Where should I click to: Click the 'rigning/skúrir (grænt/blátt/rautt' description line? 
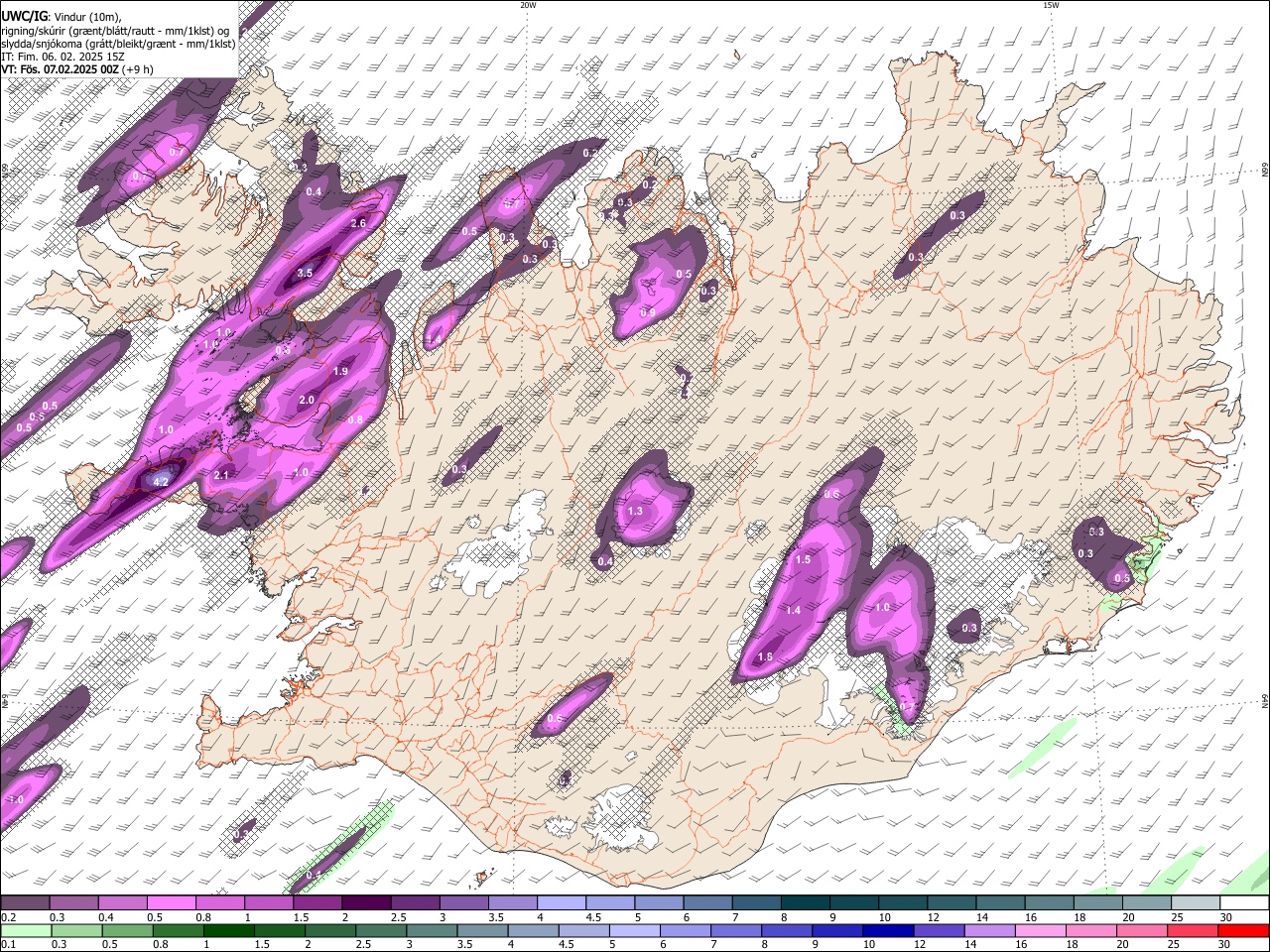click(x=115, y=30)
